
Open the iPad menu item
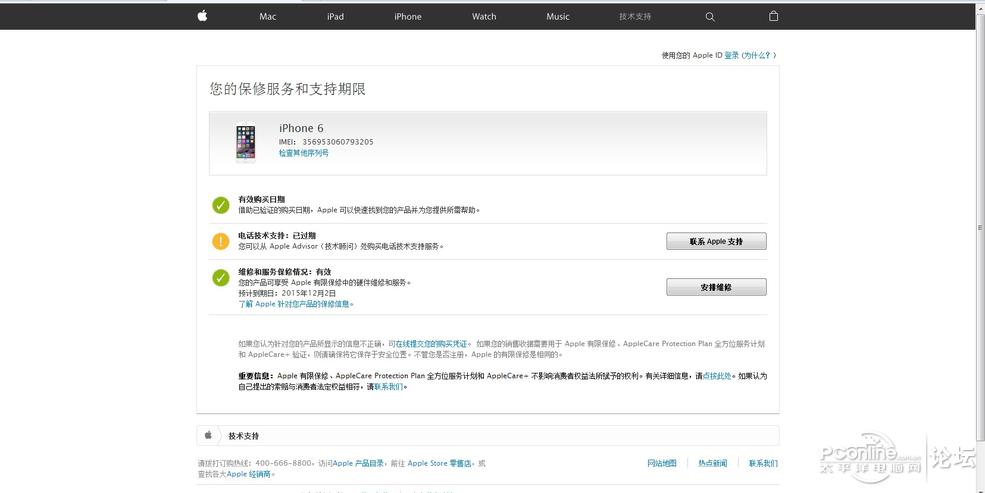point(335,17)
